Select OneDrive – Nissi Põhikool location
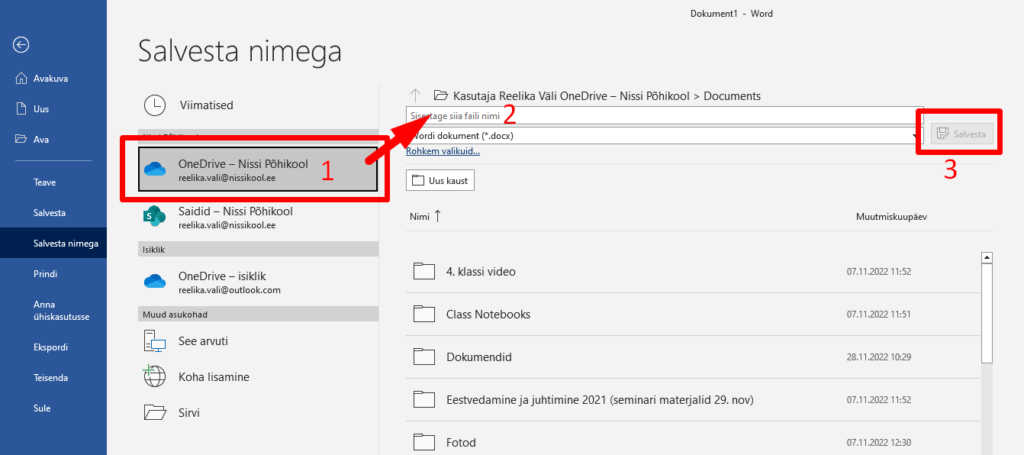Screen dimensions: 1024x455 pyautogui.click(x=259, y=170)
